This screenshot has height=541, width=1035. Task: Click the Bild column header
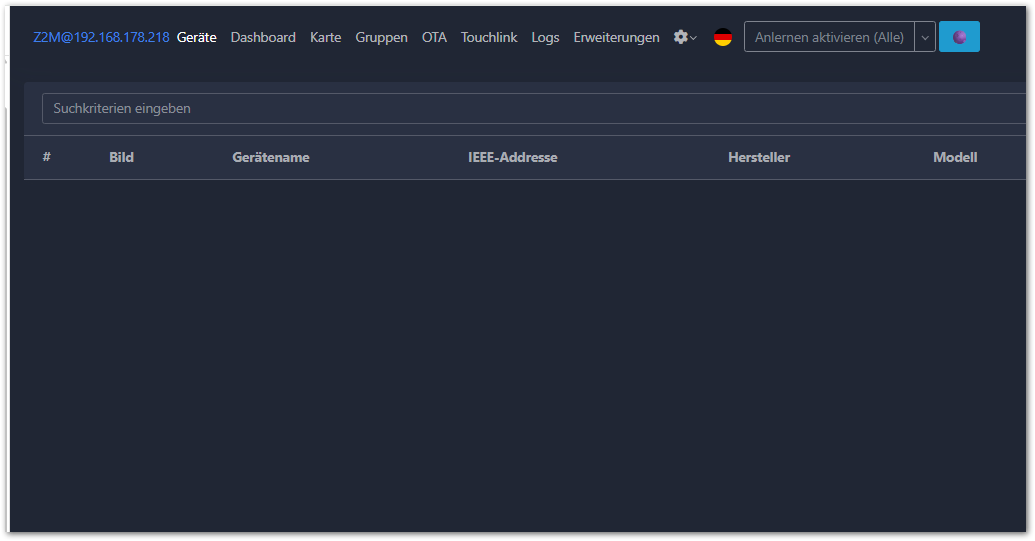(121, 157)
